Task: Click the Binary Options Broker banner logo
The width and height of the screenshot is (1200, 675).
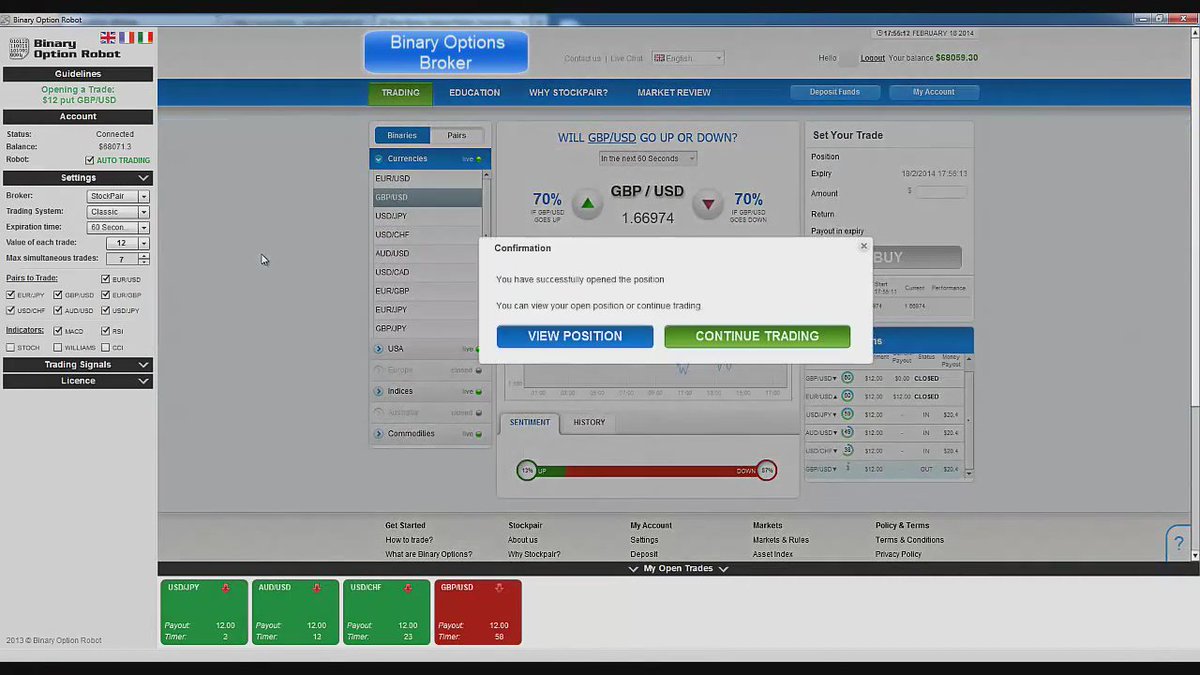Action: point(446,52)
